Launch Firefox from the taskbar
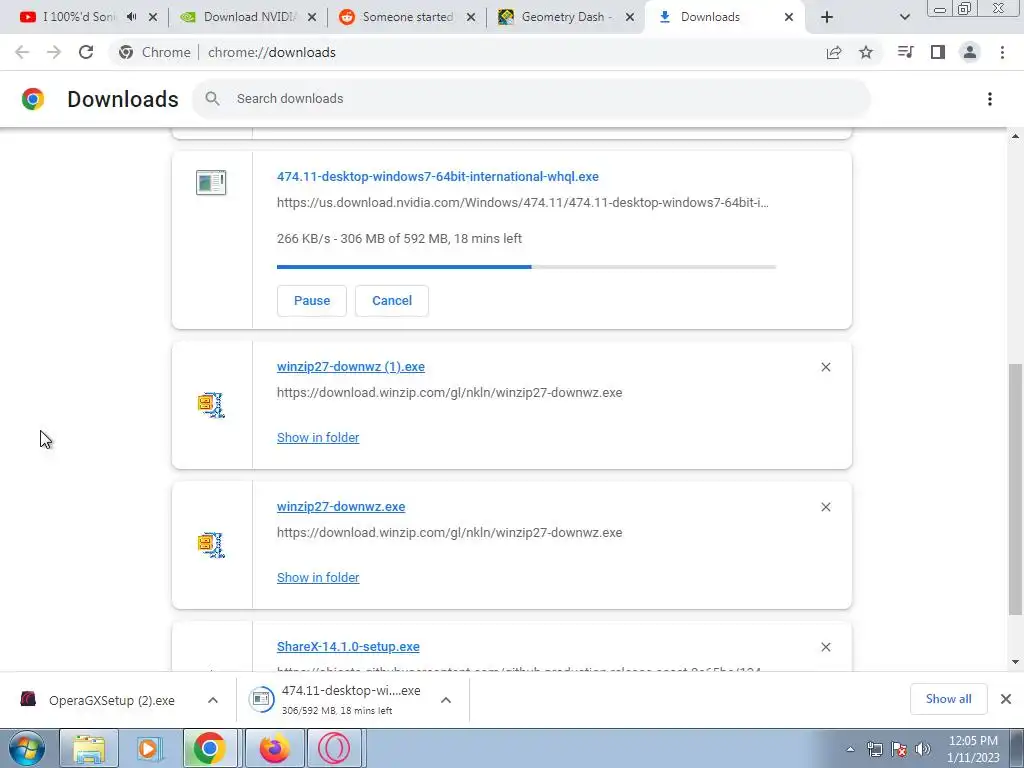The width and height of the screenshot is (1024, 768). 274,748
